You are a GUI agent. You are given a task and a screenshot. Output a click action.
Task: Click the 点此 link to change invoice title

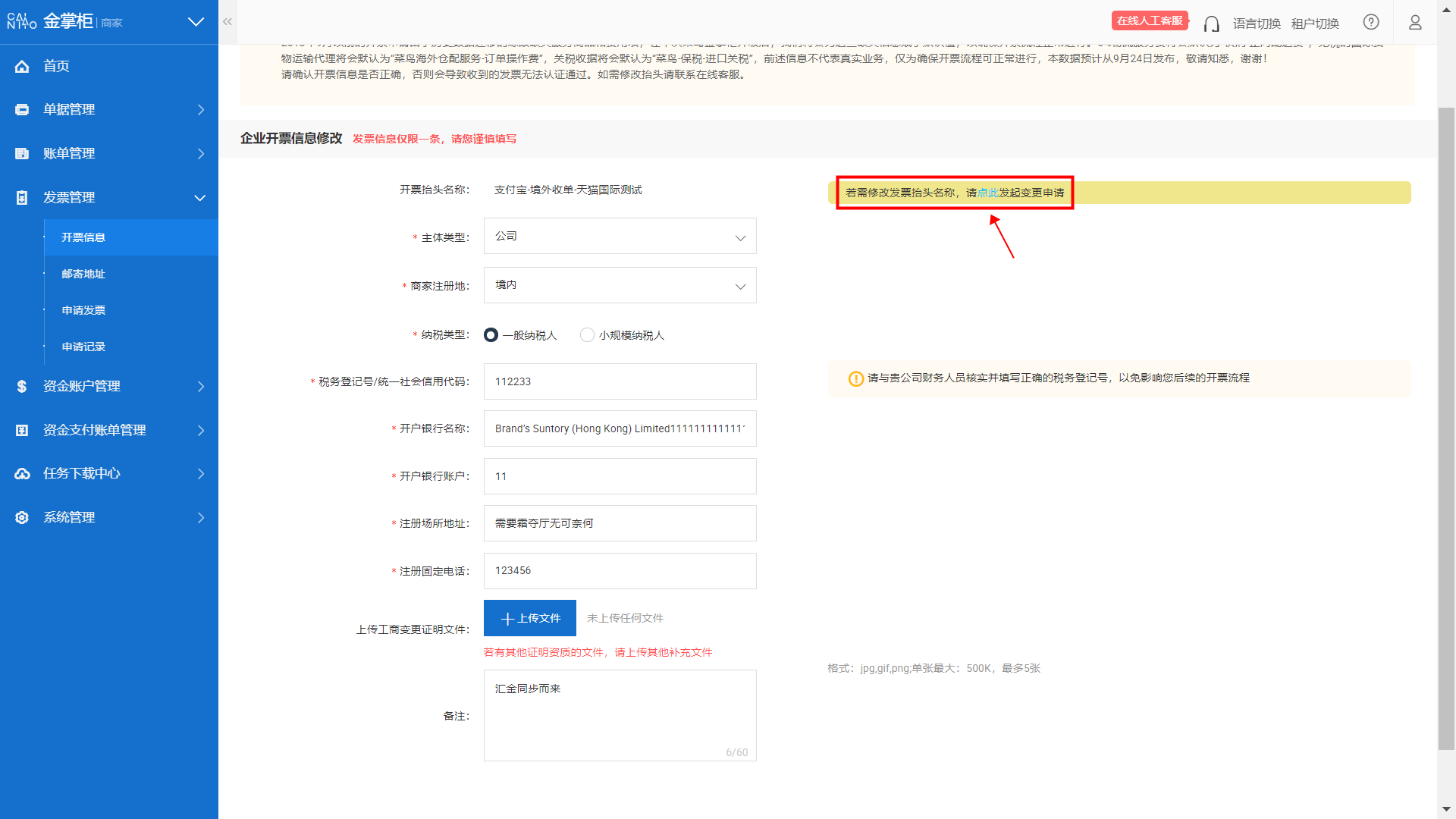tap(987, 193)
